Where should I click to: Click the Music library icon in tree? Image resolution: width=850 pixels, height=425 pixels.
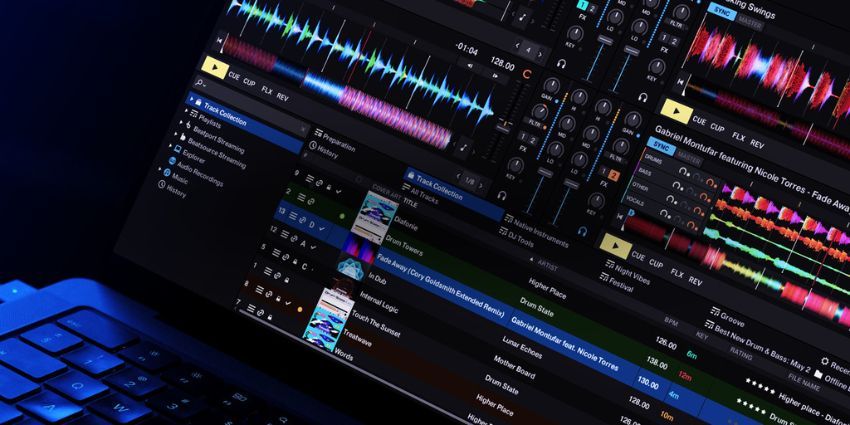[166, 173]
